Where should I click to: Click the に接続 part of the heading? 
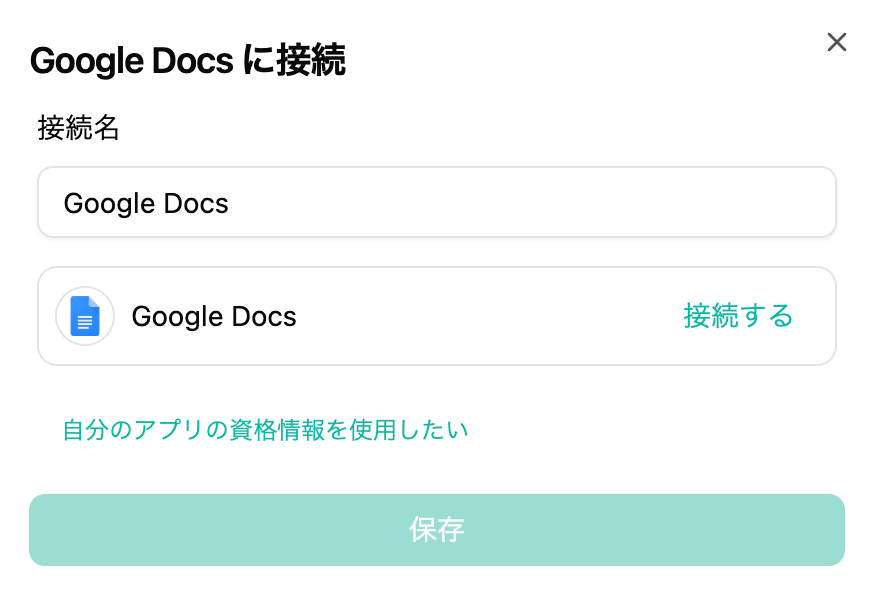pyautogui.click(x=296, y=61)
